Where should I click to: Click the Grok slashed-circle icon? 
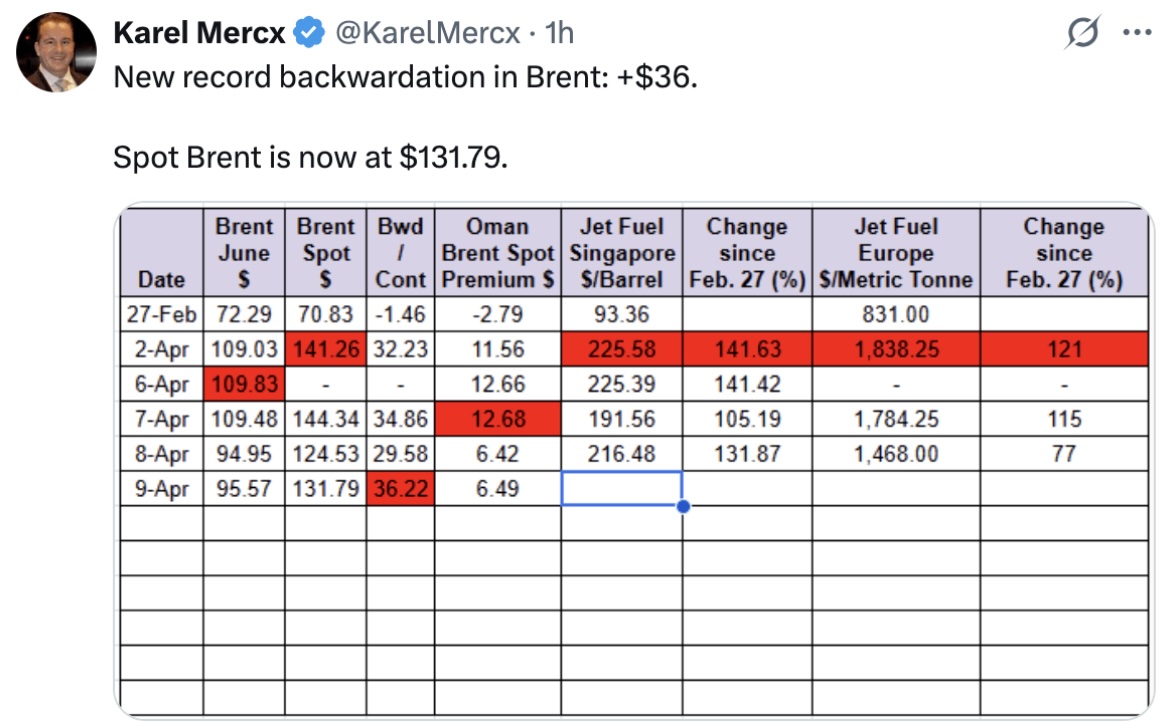[1085, 34]
